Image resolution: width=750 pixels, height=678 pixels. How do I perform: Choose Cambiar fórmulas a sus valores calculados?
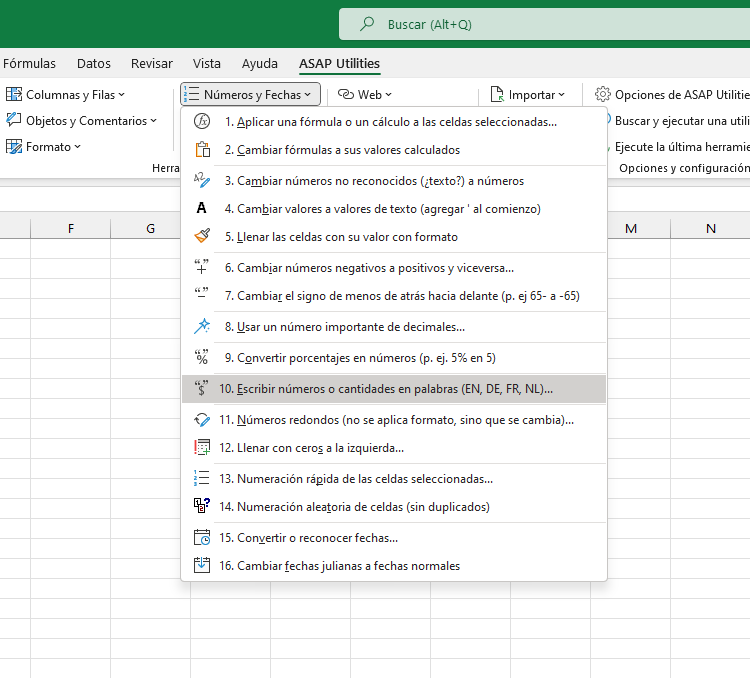[394, 150]
